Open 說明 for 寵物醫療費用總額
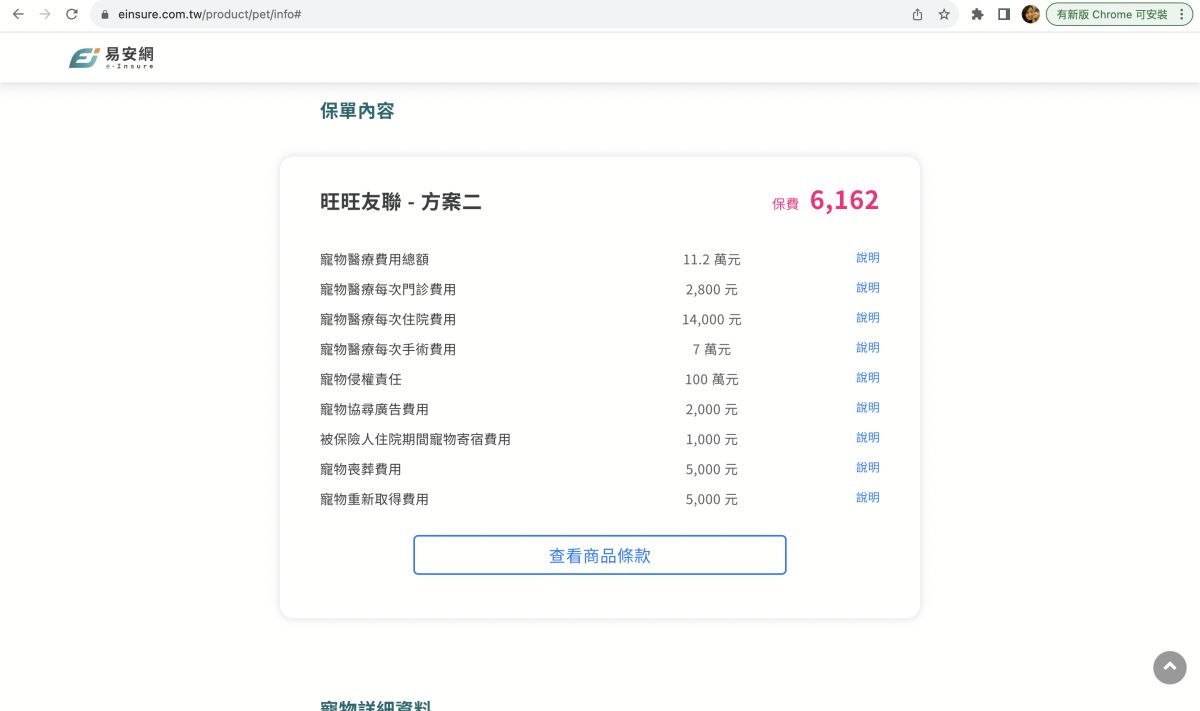Viewport: 1200px width, 711px height. [867, 258]
